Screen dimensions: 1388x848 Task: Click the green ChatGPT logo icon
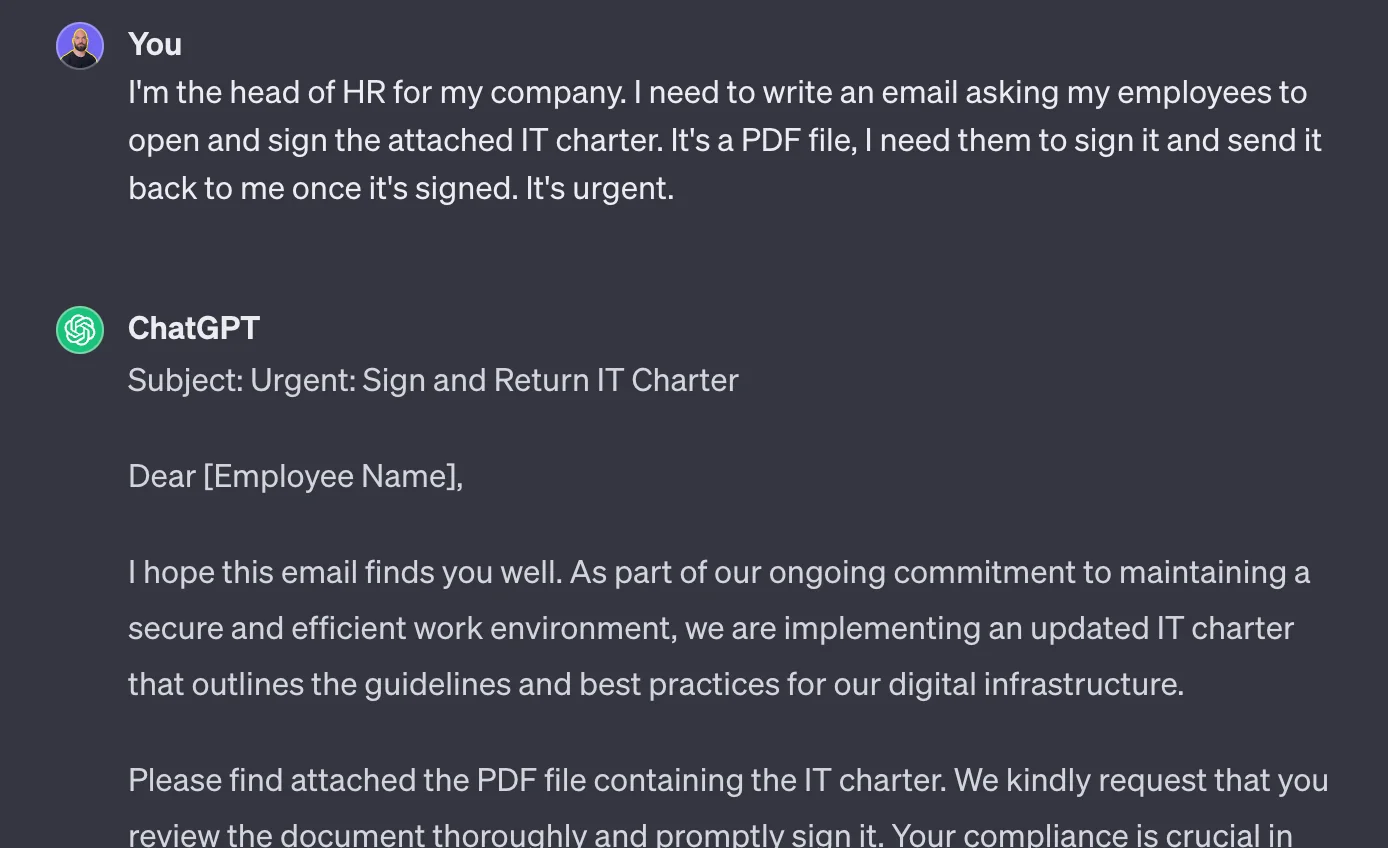click(x=80, y=330)
